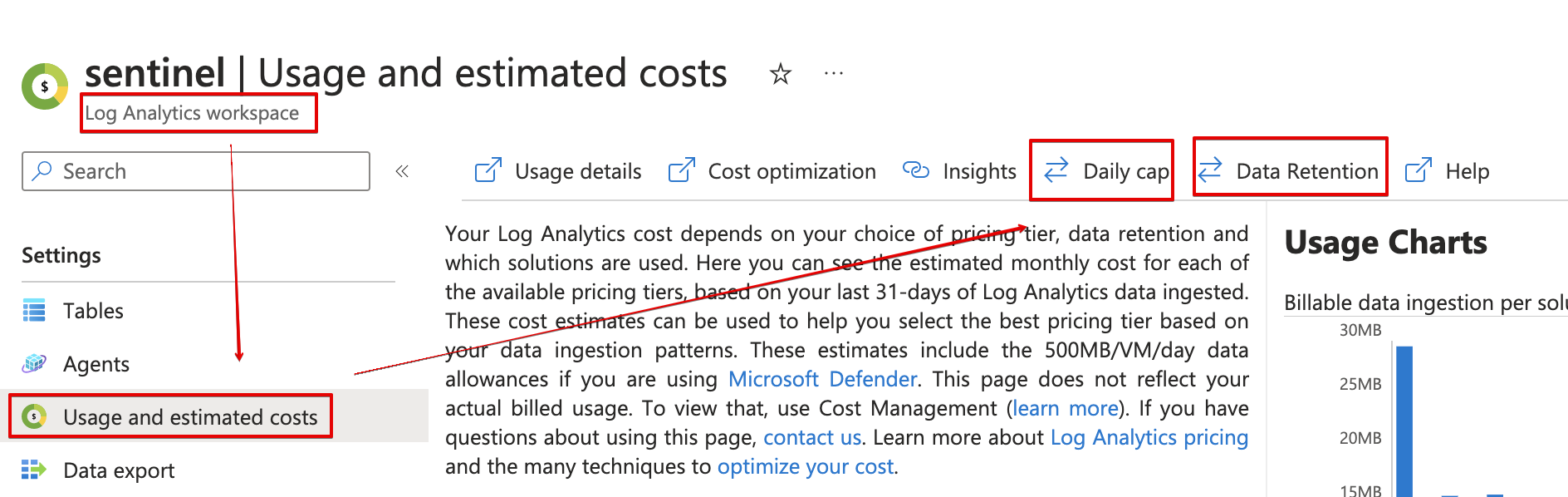Image resolution: width=1568 pixels, height=497 pixels.
Task: Click the 25MB axis label
Action: [1360, 384]
